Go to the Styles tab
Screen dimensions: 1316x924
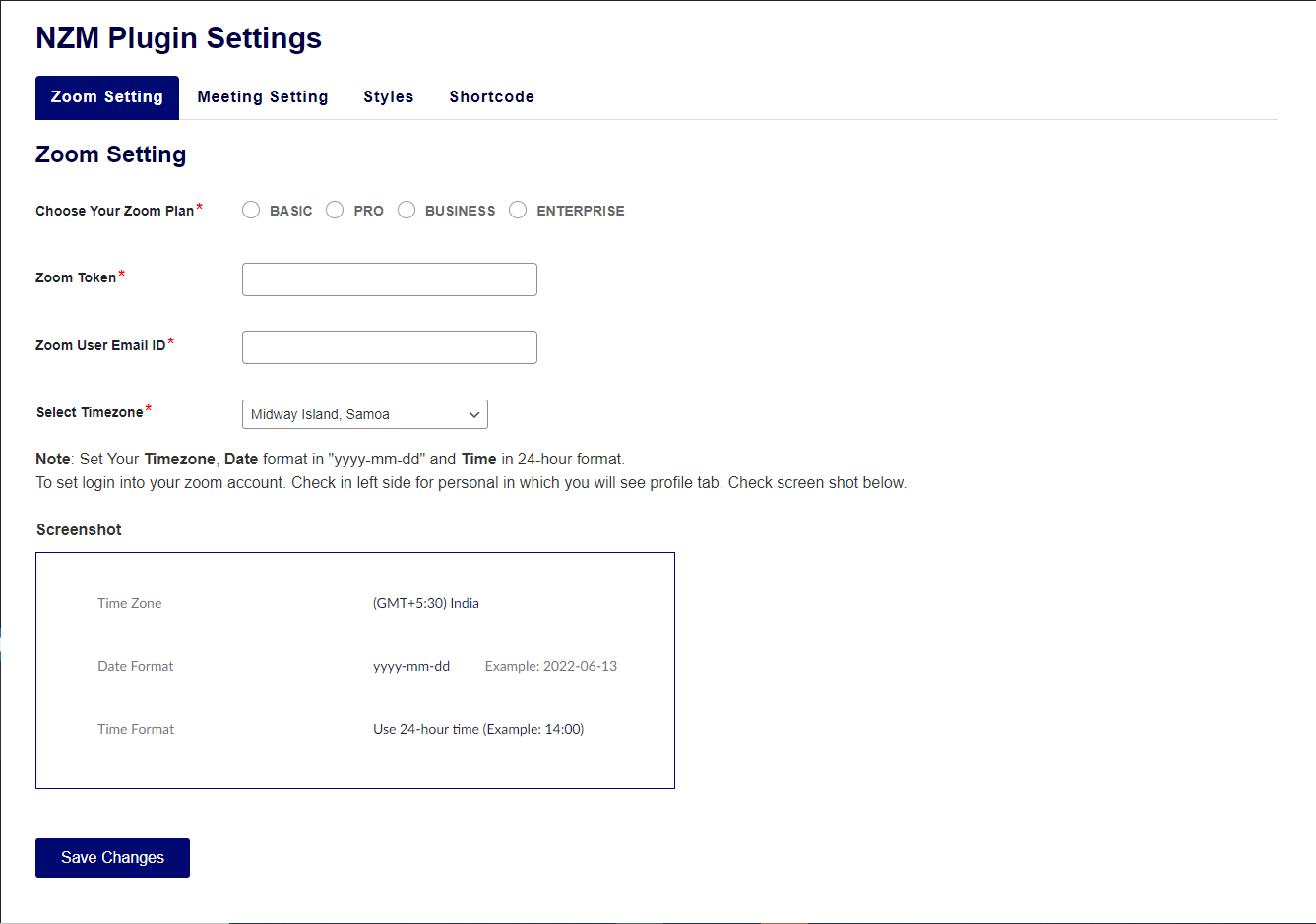389,97
